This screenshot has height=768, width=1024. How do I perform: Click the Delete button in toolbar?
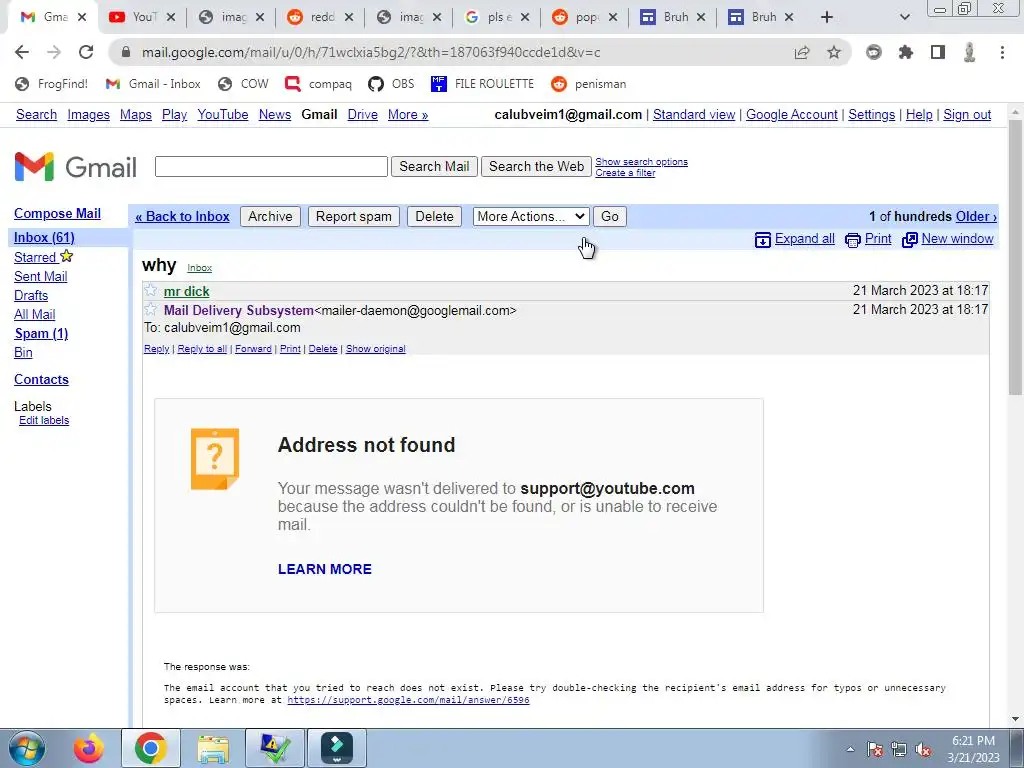[434, 216]
